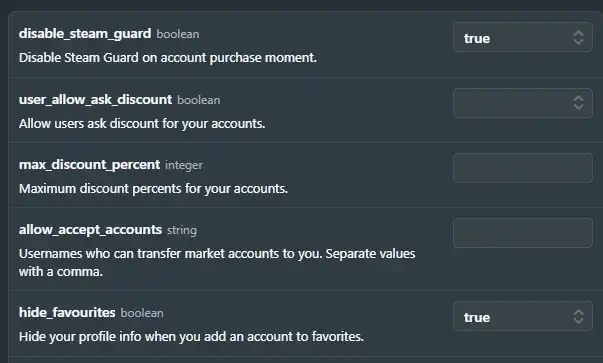Click the 'Maximum discount percents' description text
The width and height of the screenshot is (603, 363).
pos(153,189)
